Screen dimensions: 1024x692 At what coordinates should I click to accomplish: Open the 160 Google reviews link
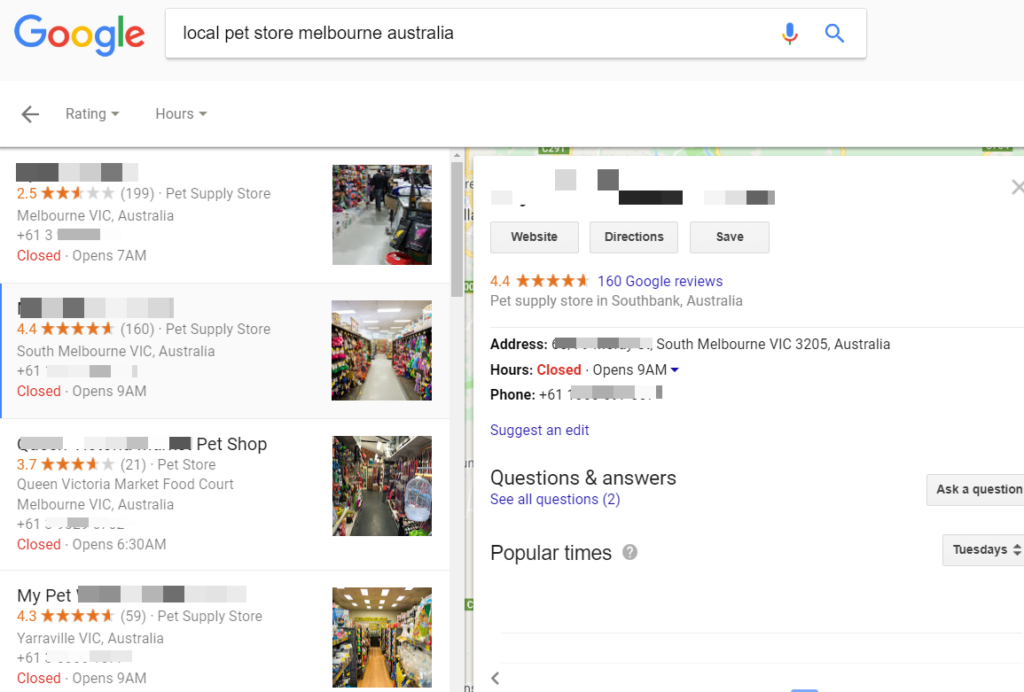pos(660,281)
